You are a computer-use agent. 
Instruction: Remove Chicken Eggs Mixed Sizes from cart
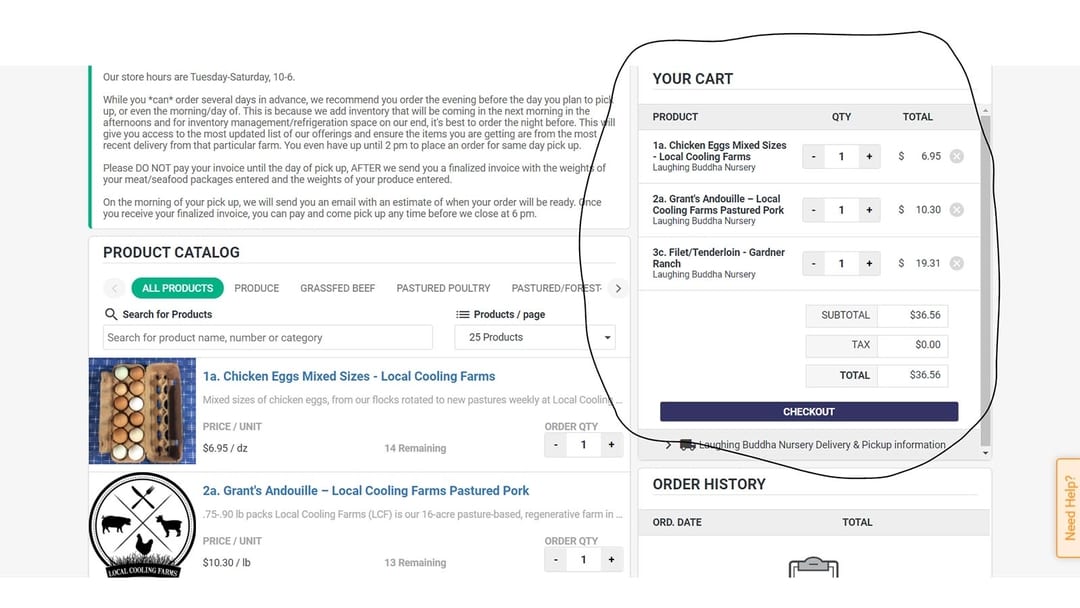point(957,156)
